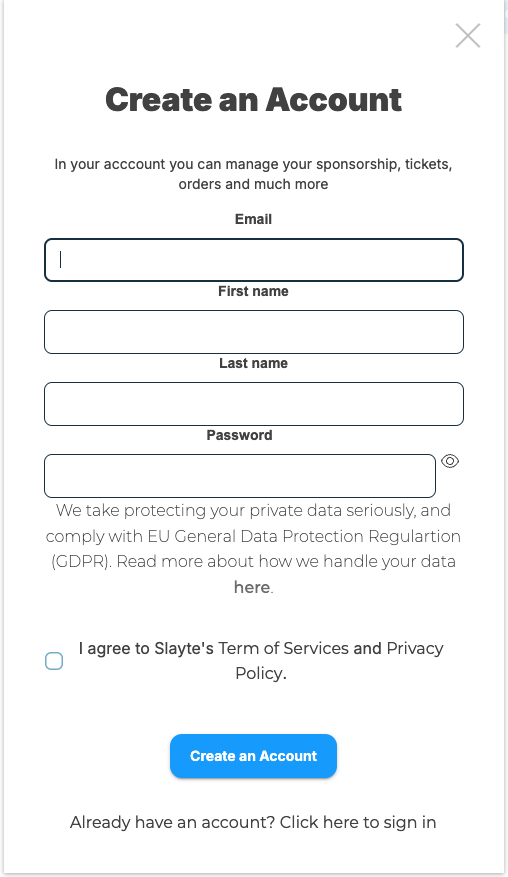Submit with the blue Create an Account button
Viewport: 508px width, 877px height.
coord(253,756)
